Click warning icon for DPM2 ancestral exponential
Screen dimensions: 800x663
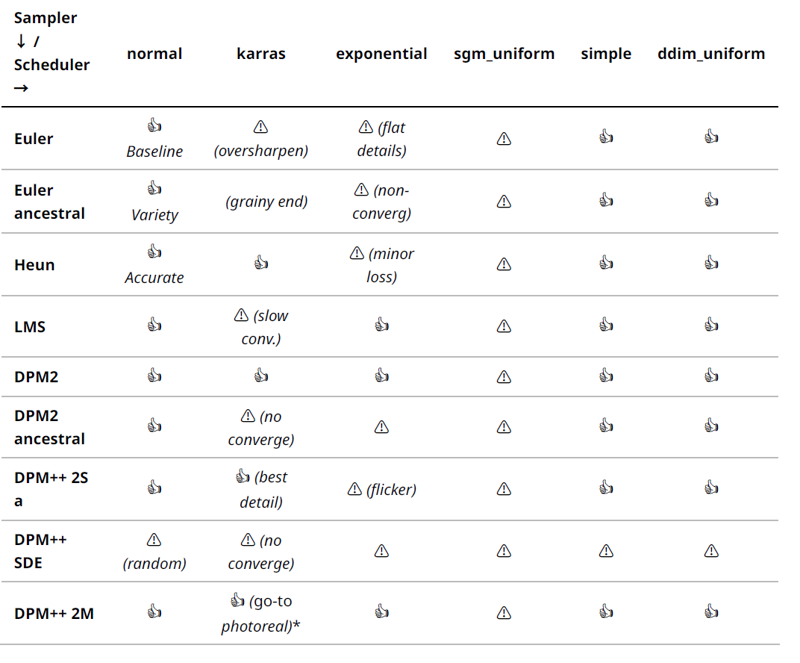382,427
